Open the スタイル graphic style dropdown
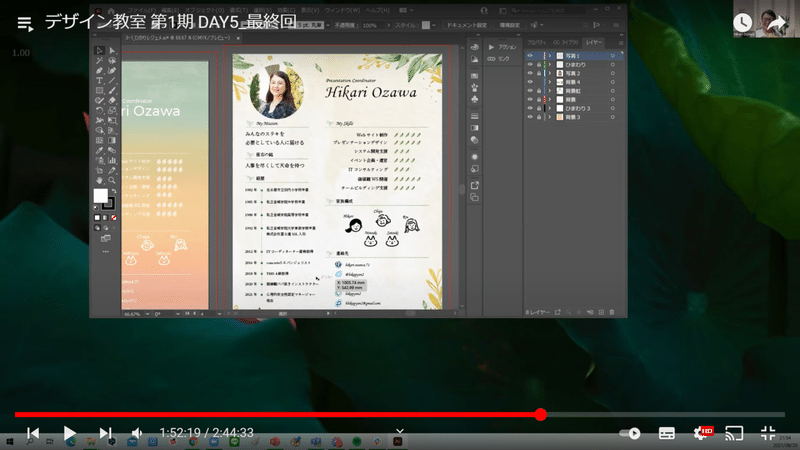The width and height of the screenshot is (800, 450). pos(434,25)
